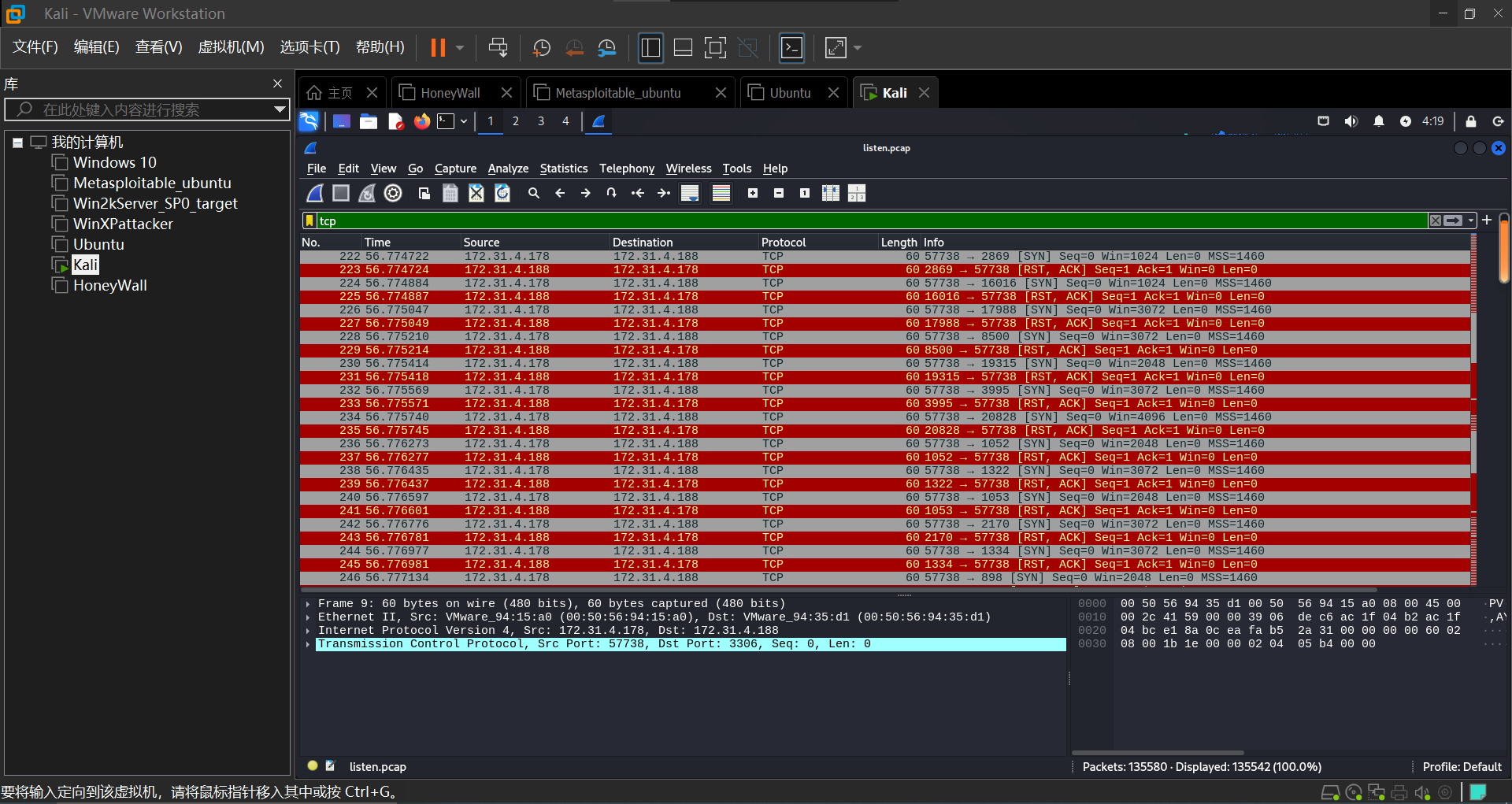Viewport: 1512px width, 804px height.
Task: Expand the Transmission Control Protocol details
Action: [x=308, y=644]
